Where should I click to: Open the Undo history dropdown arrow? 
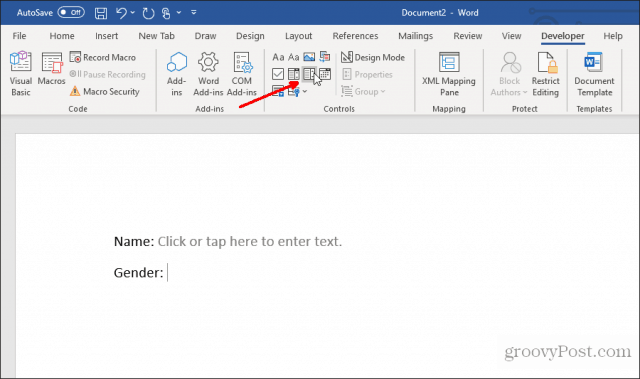click(133, 13)
